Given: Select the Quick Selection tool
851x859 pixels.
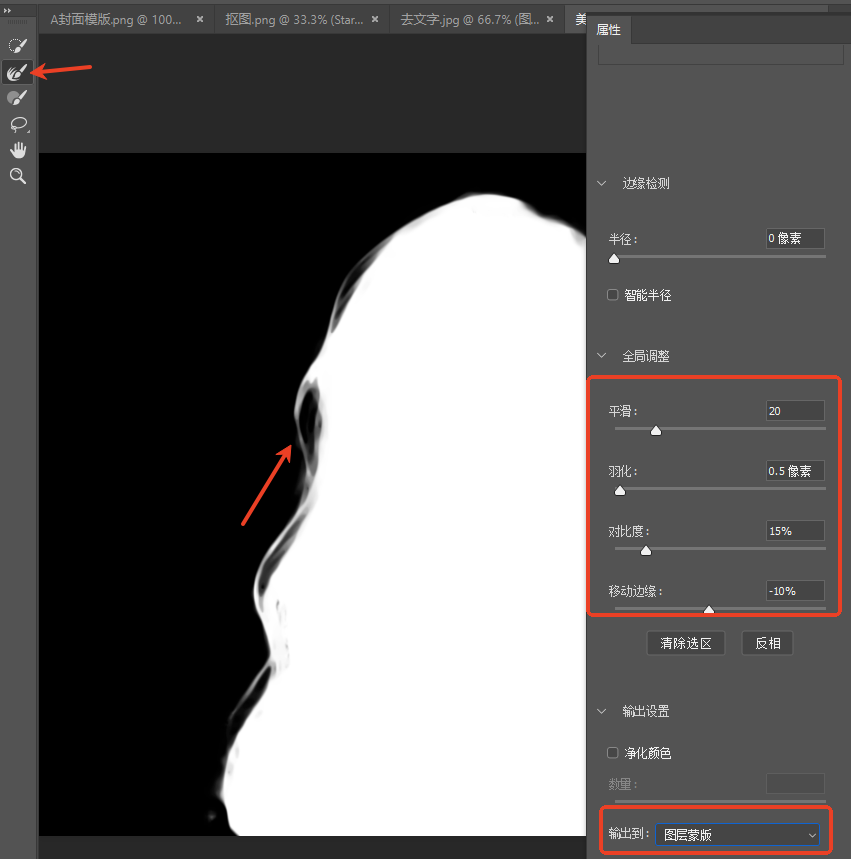Looking at the screenshot, I should tap(18, 45).
